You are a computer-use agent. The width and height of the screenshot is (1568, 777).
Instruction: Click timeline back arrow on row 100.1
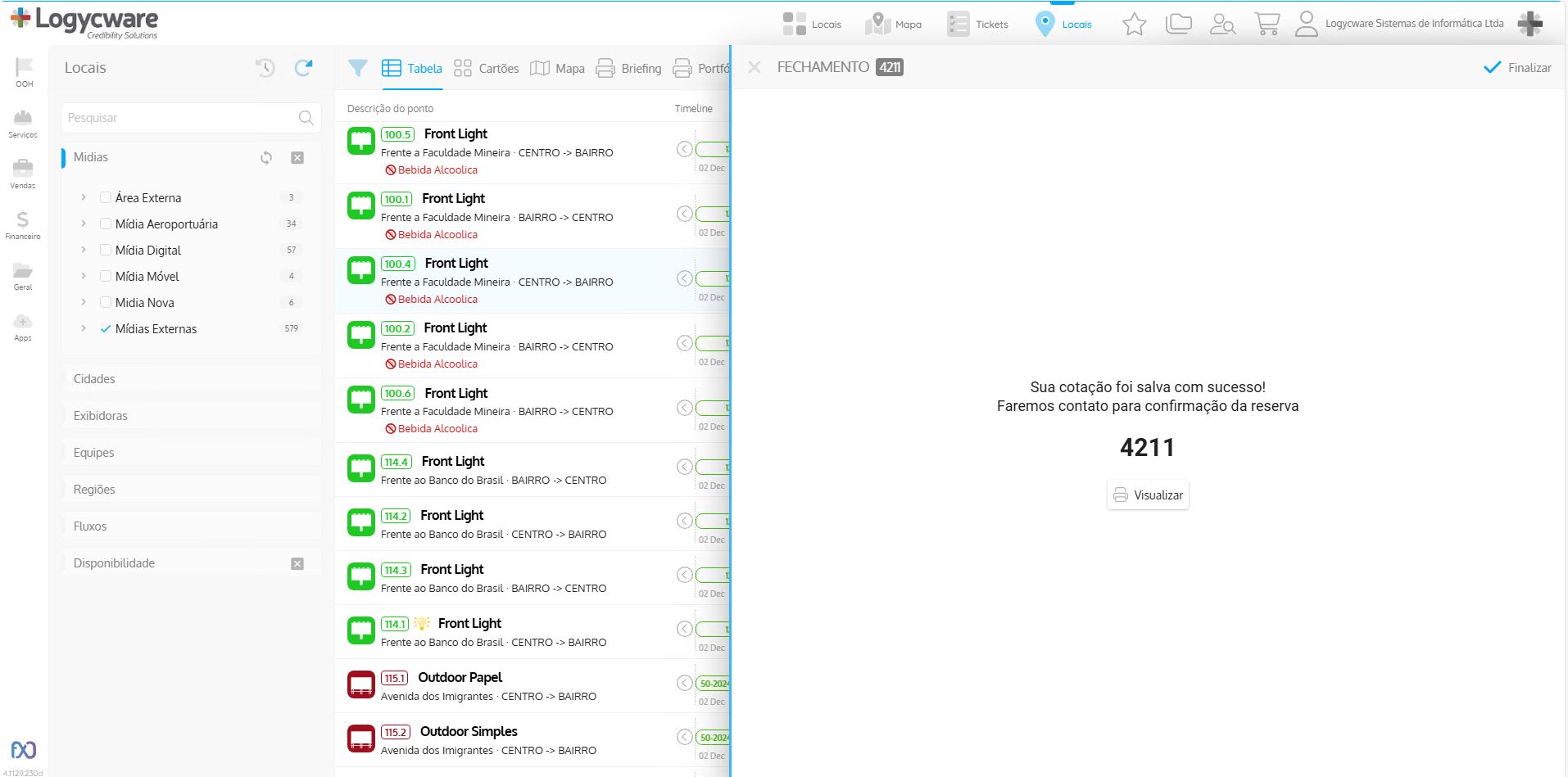pos(685,214)
